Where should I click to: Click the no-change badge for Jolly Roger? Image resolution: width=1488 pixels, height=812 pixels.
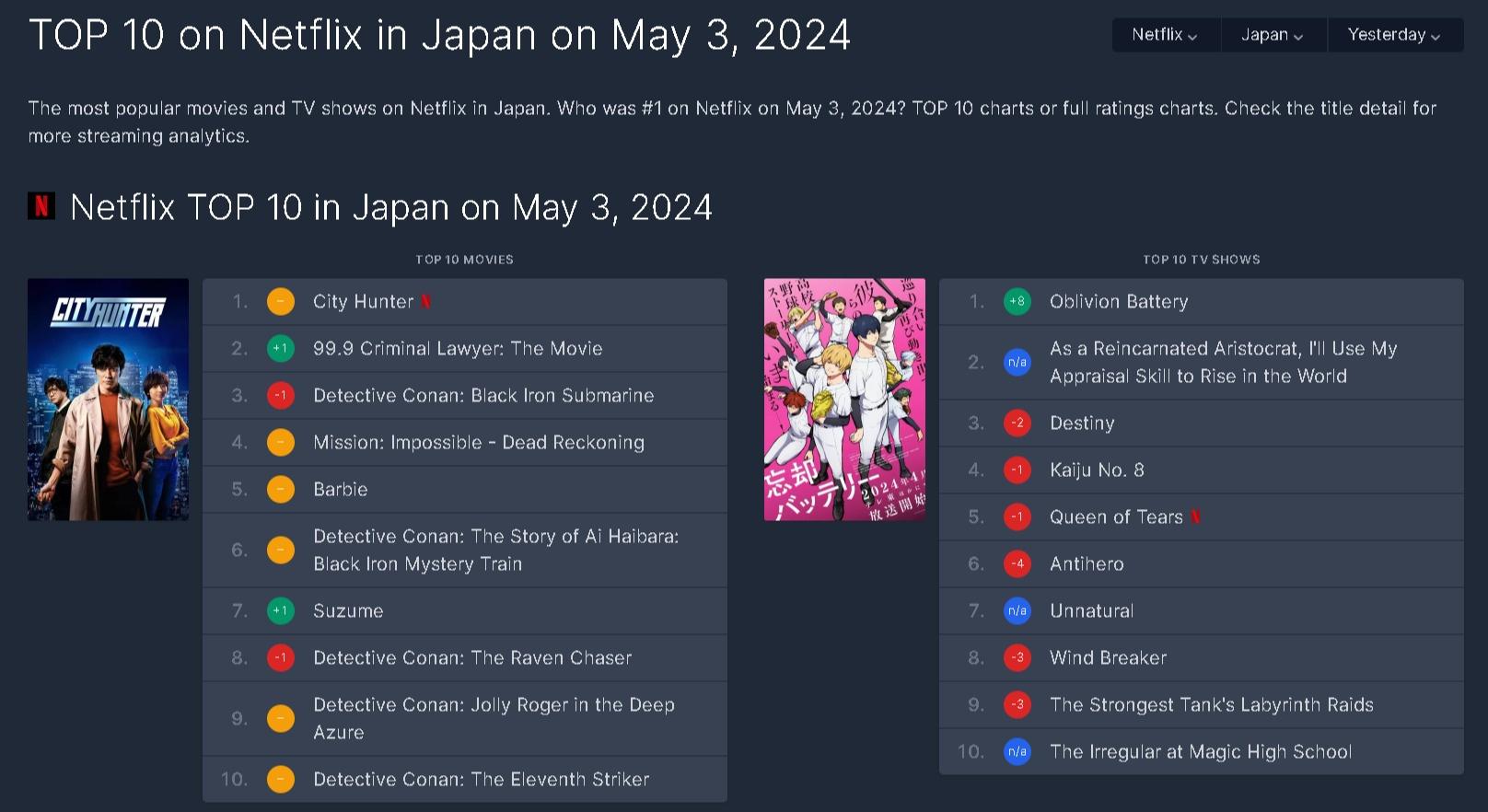(x=281, y=719)
